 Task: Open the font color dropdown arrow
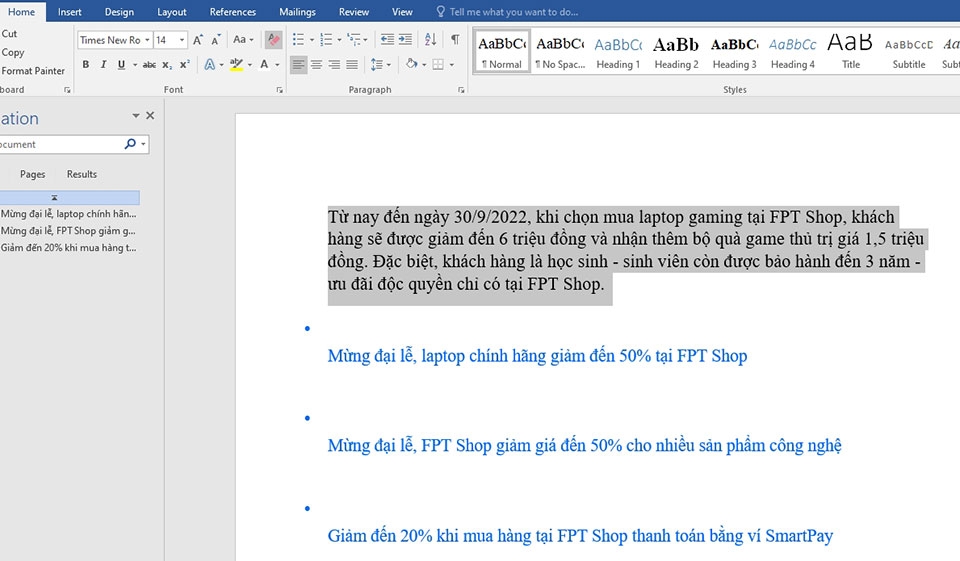click(x=277, y=64)
